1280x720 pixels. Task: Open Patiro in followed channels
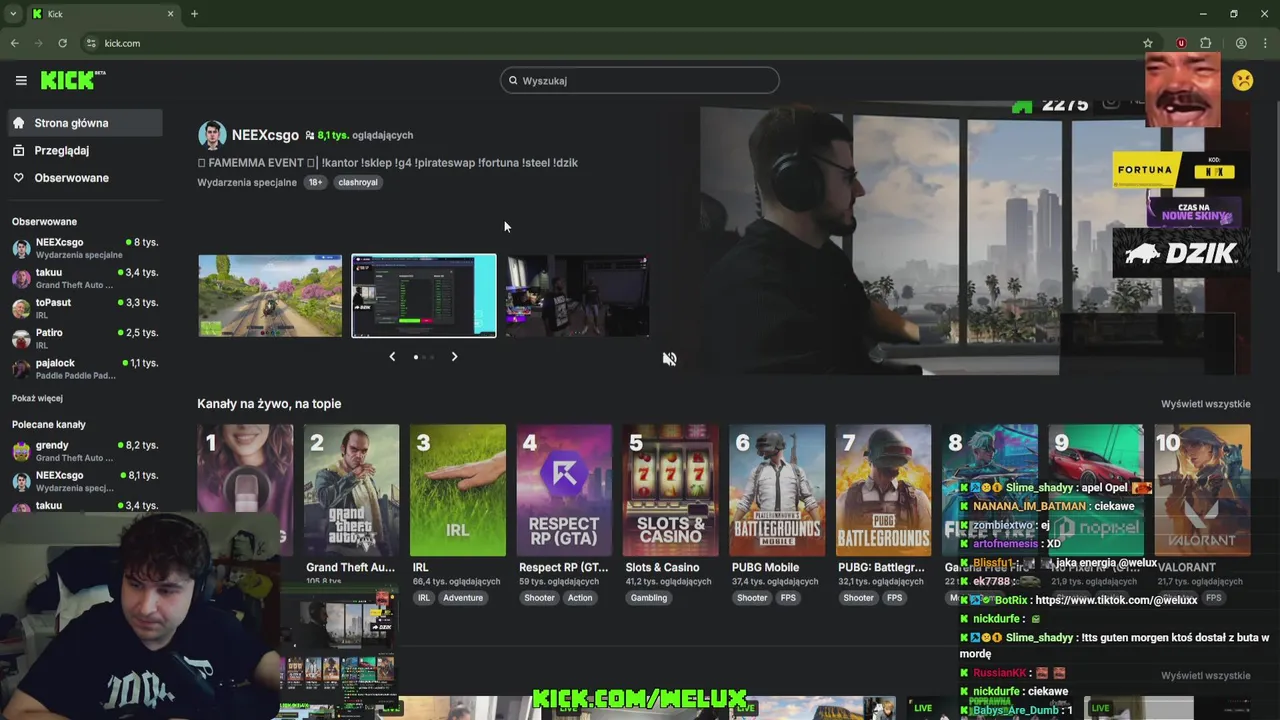click(84, 338)
